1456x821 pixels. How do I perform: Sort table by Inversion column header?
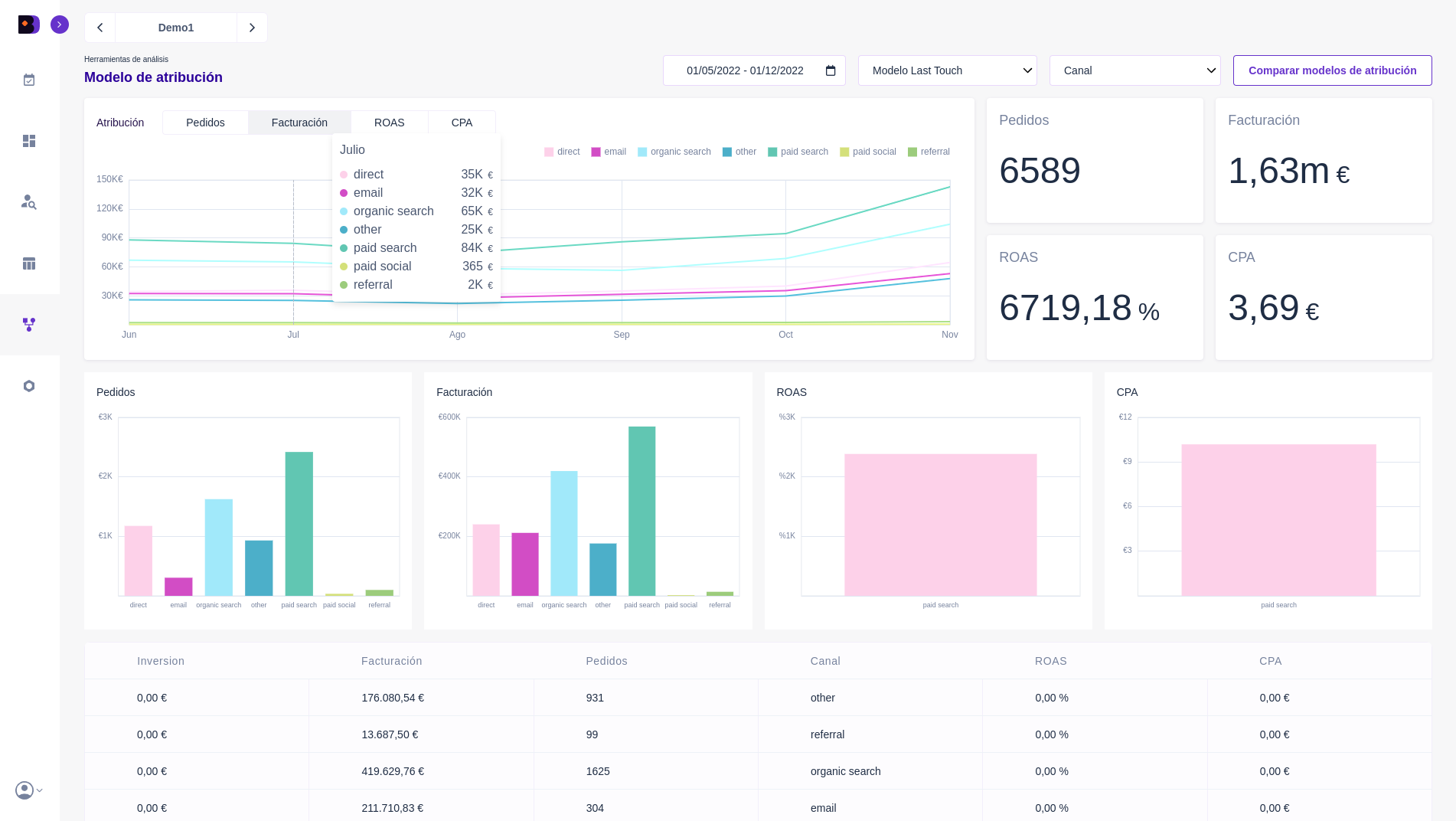point(161,661)
